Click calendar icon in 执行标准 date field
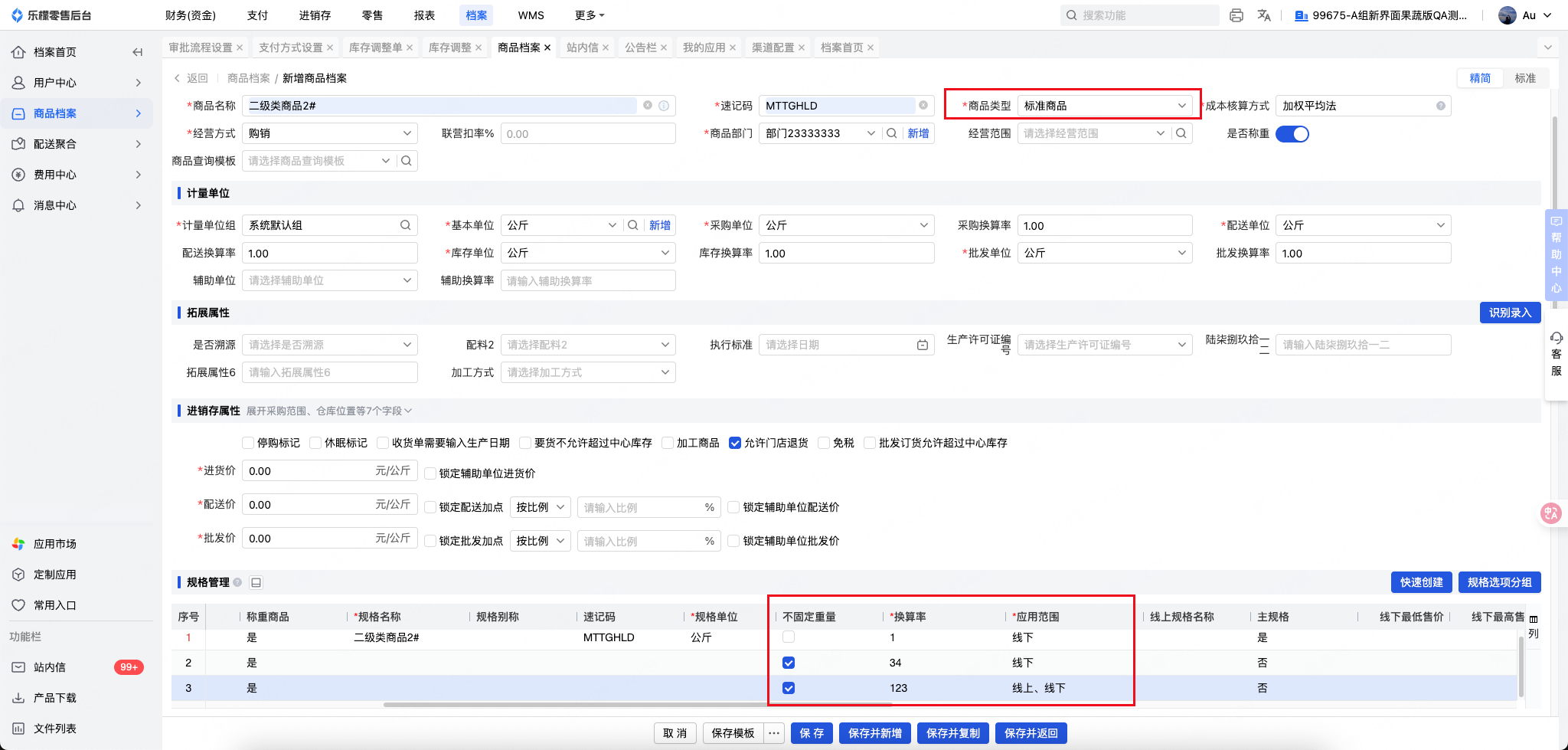This screenshot has width=1568, height=750. tap(923, 346)
